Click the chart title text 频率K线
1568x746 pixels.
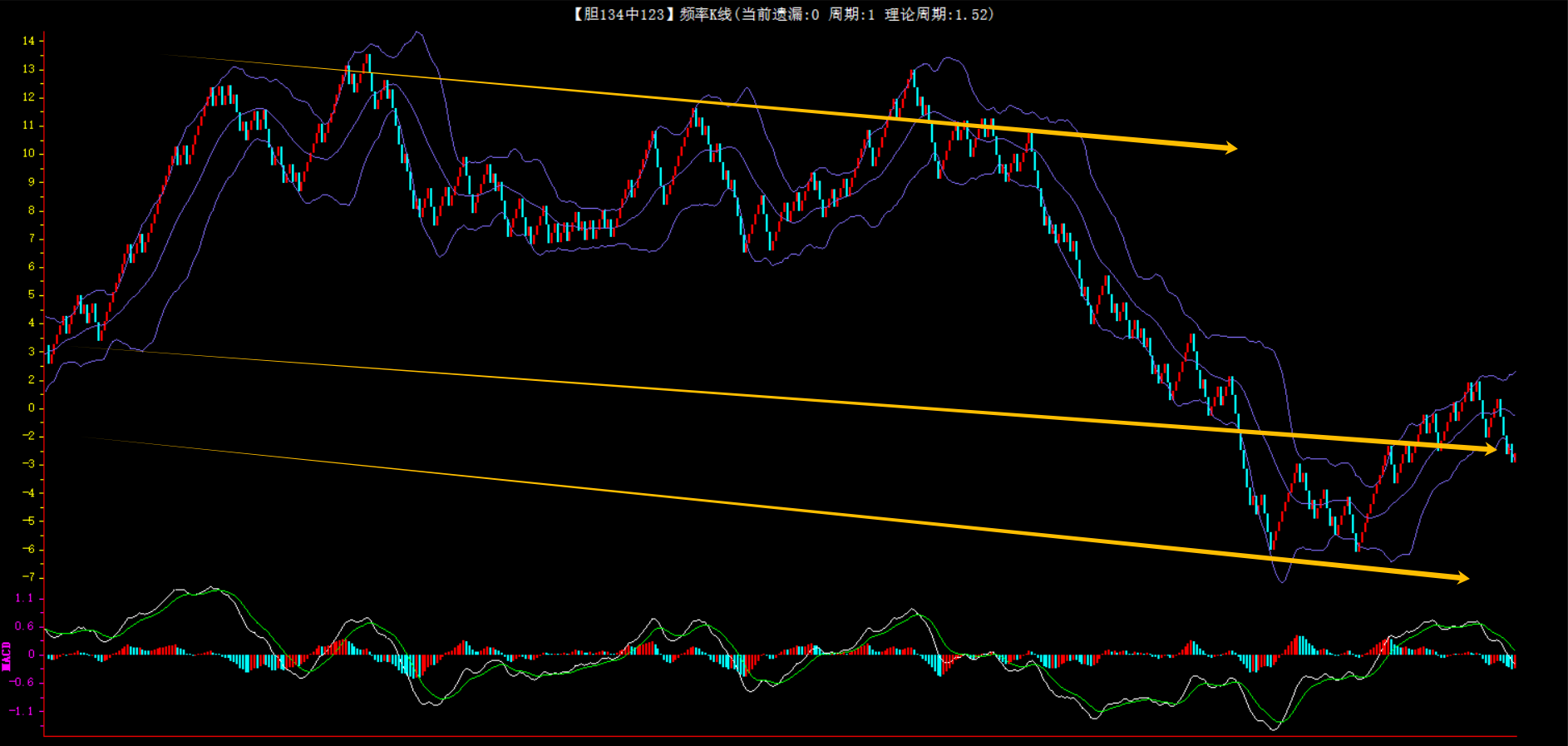[705, 14]
